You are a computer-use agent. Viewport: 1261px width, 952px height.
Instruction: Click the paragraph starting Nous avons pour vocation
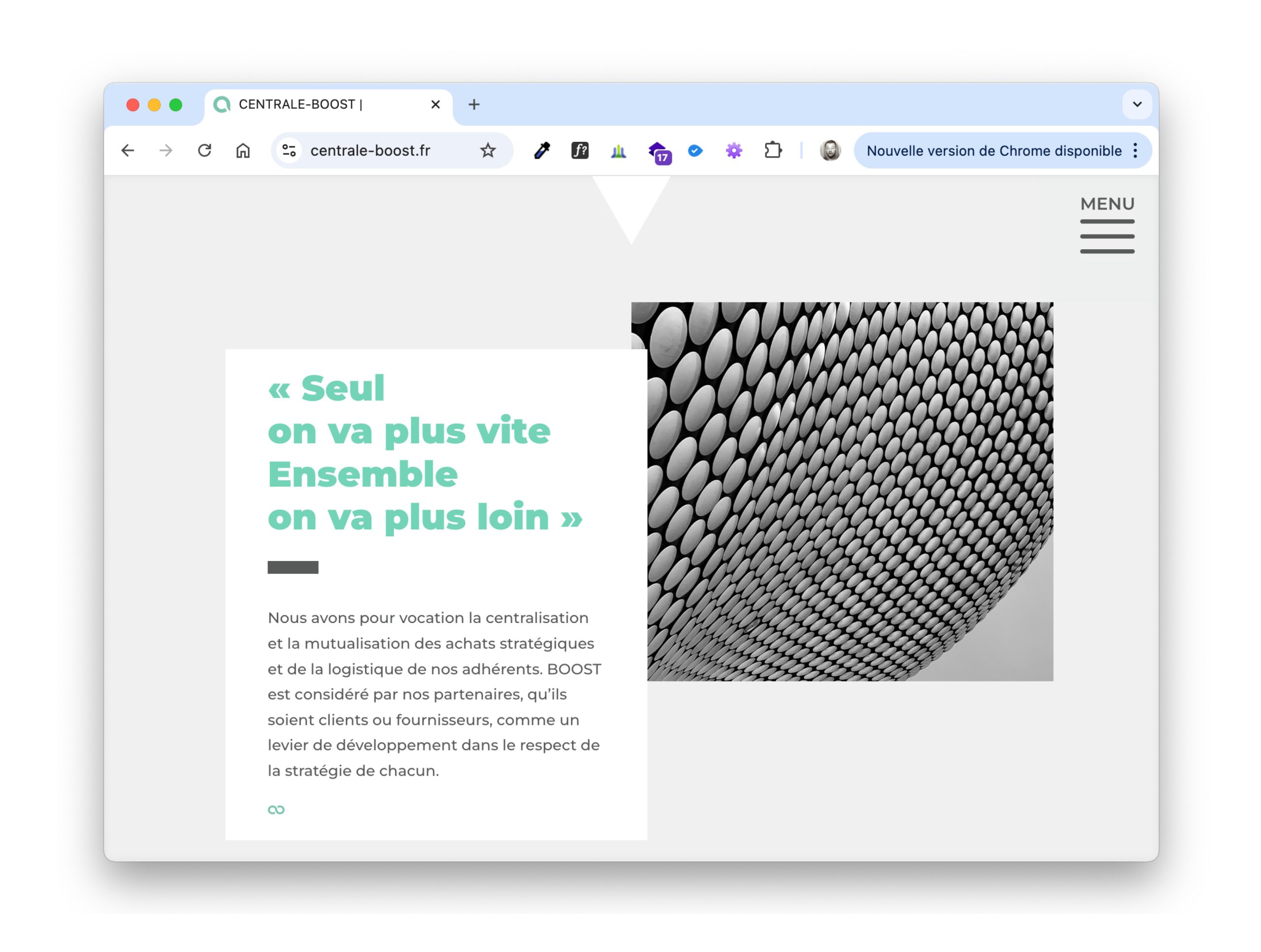point(434,694)
